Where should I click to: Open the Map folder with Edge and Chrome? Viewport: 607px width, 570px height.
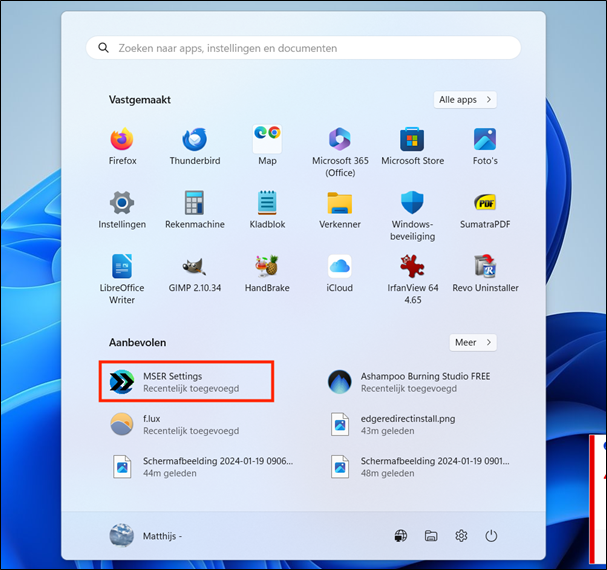pos(267,146)
